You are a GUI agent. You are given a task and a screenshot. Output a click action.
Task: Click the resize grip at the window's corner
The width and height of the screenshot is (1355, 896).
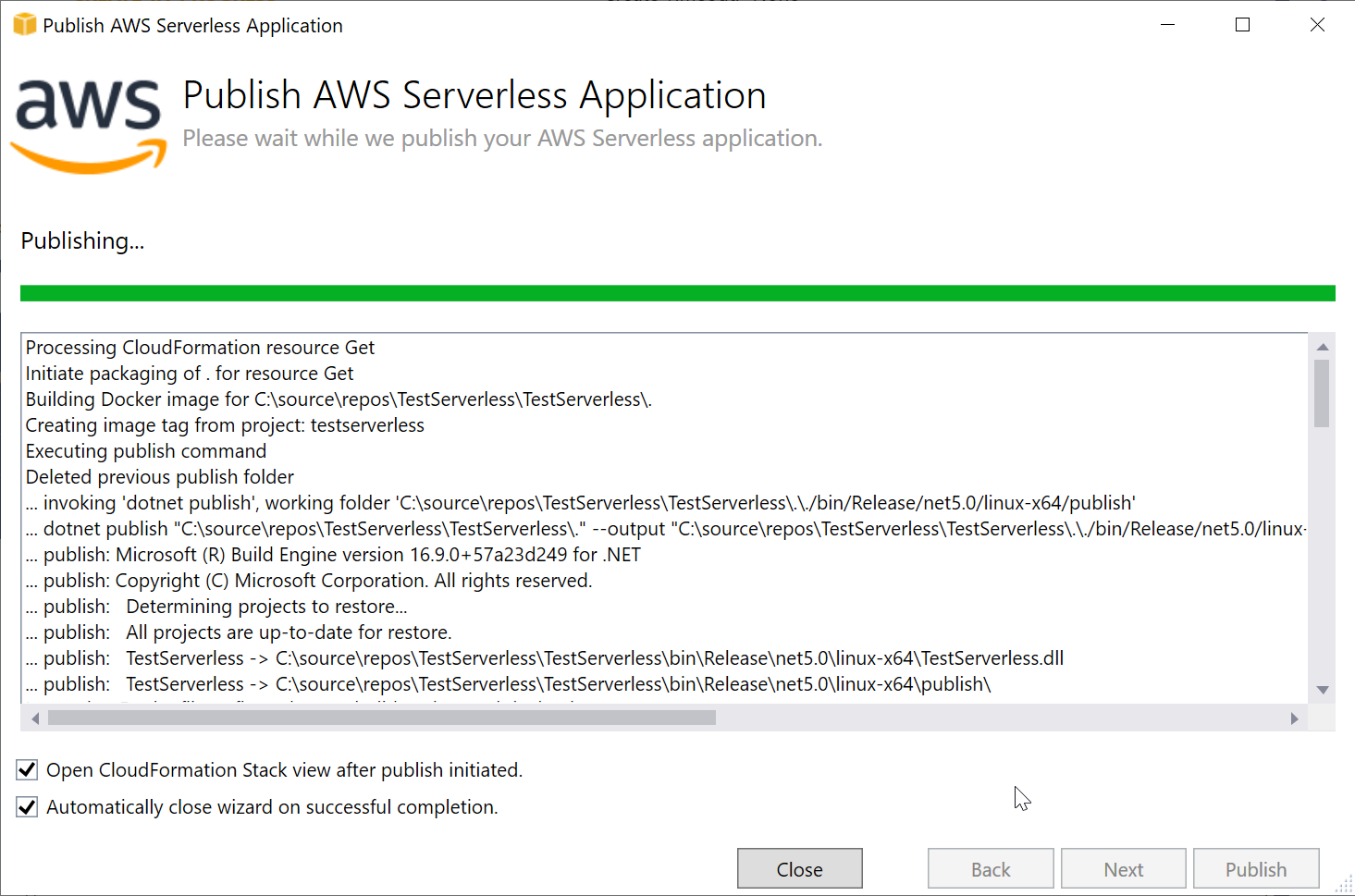1344,884
